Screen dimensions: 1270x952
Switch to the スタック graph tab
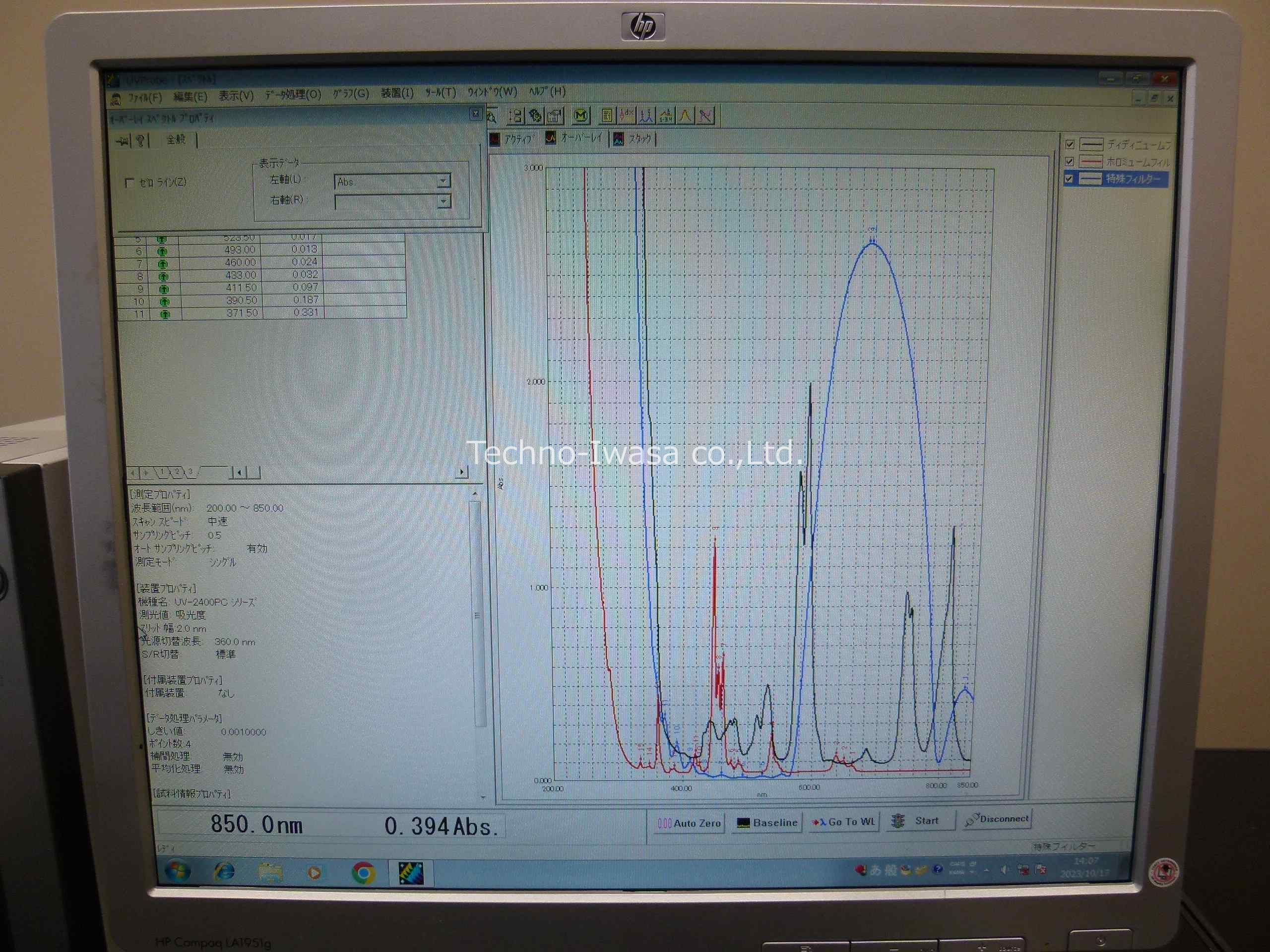click(x=634, y=139)
